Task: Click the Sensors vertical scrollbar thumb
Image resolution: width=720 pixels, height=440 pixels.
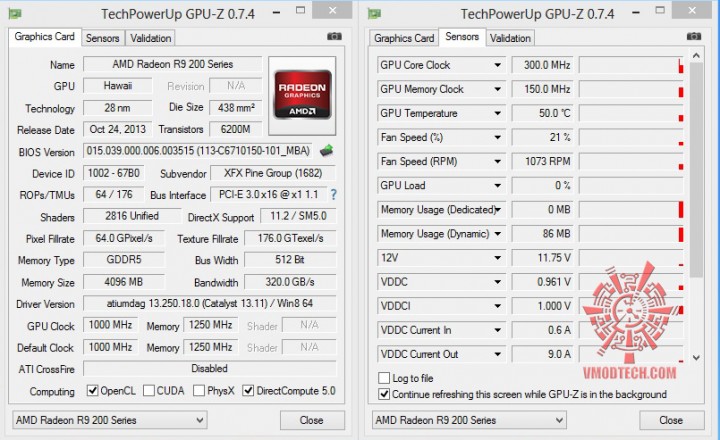Action: tap(696, 170)
